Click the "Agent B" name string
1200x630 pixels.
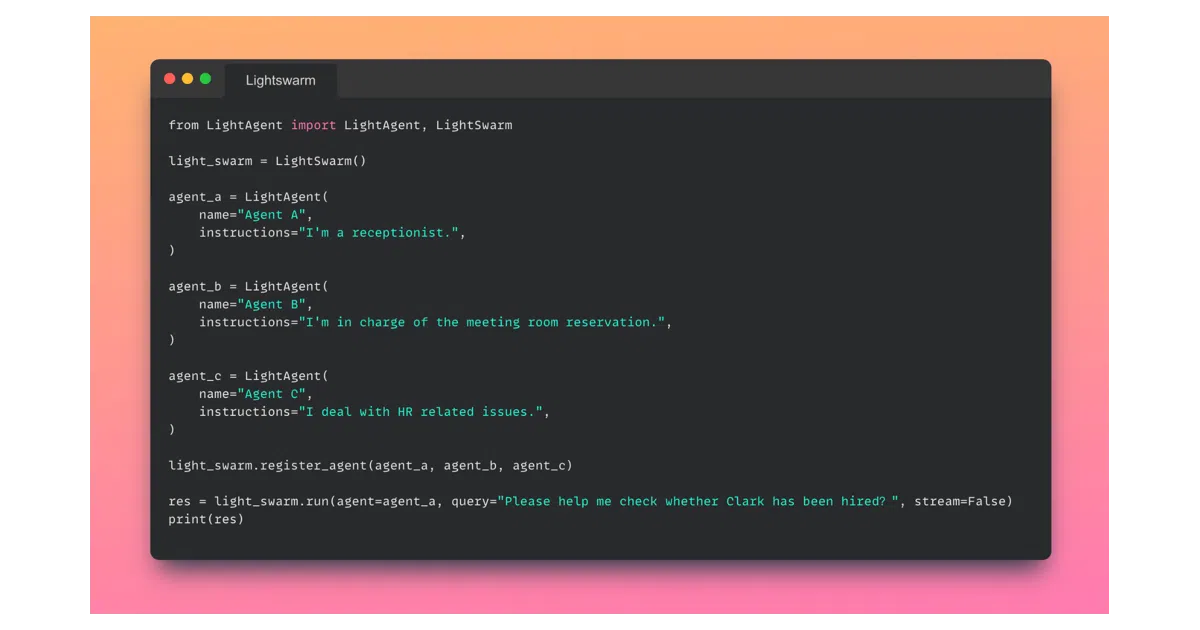click(275, 305)
